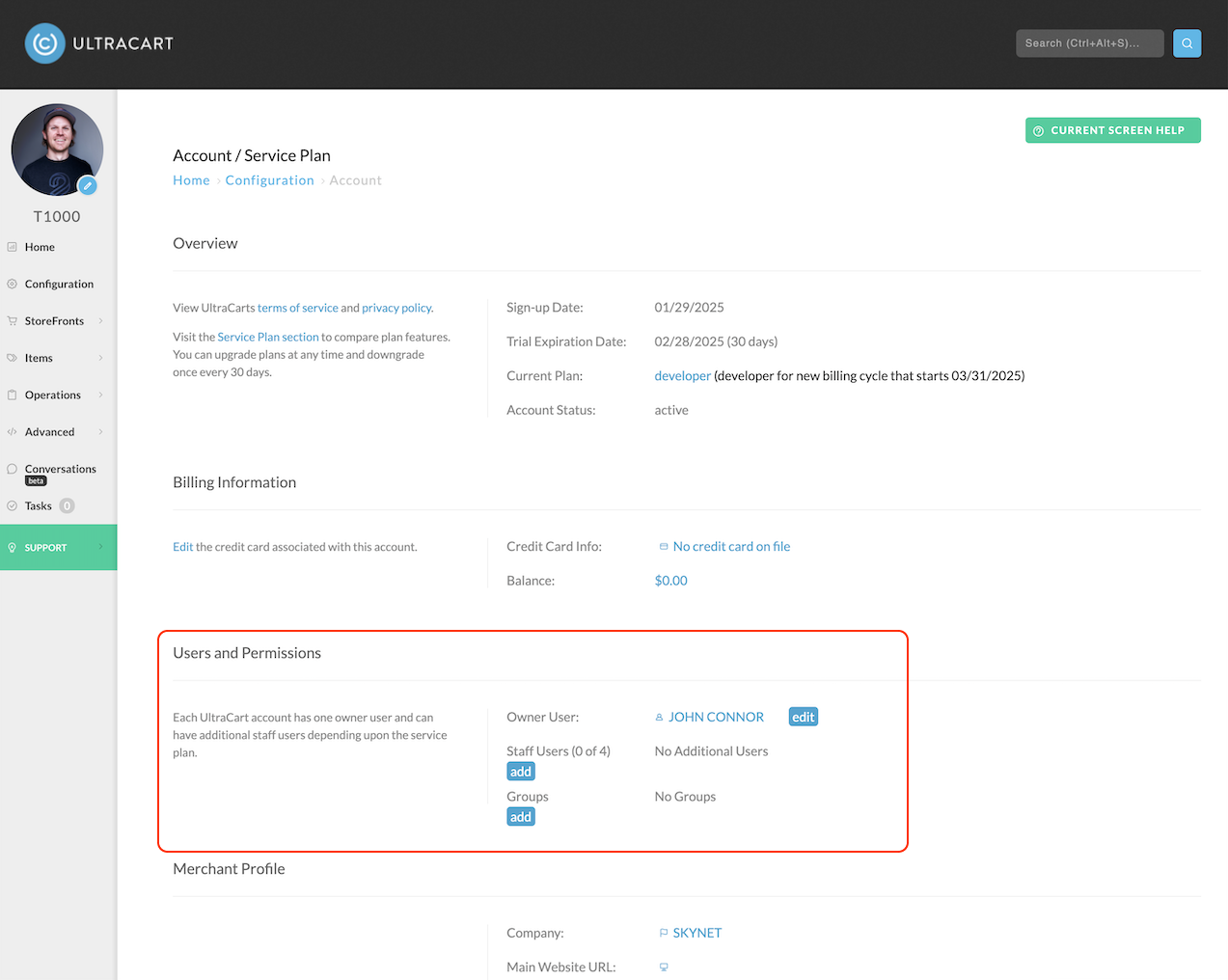Screen dimensions: 1228x980
Task: Add a staff user
Action: click(x=521, y=772)
